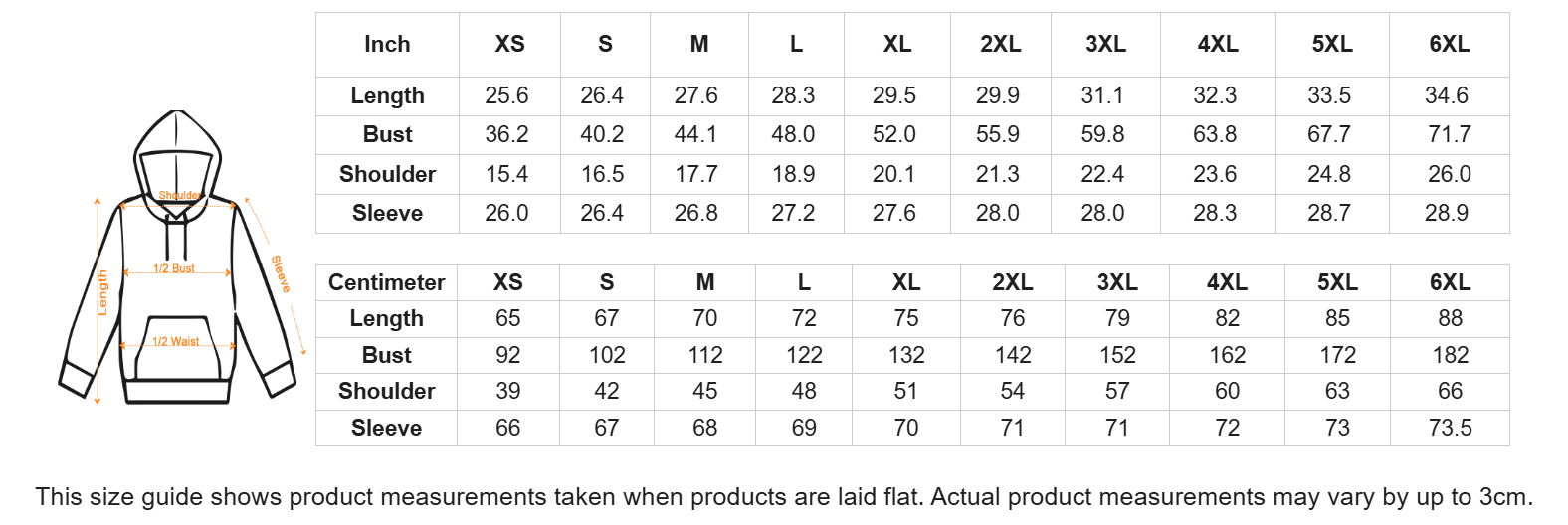Click the hoodie size diagram illustration

point(179,258)
